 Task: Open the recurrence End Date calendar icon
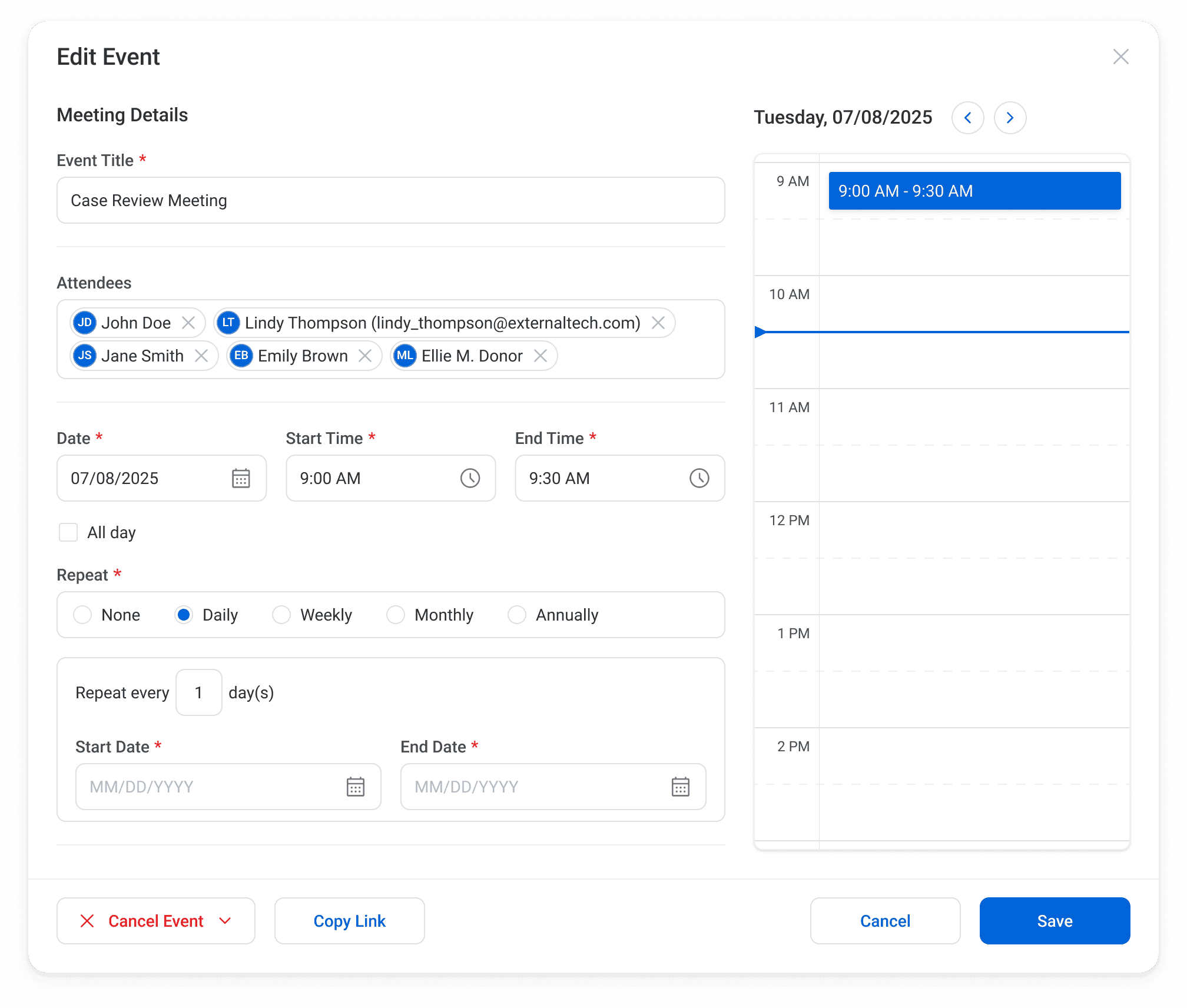(681, 787)
